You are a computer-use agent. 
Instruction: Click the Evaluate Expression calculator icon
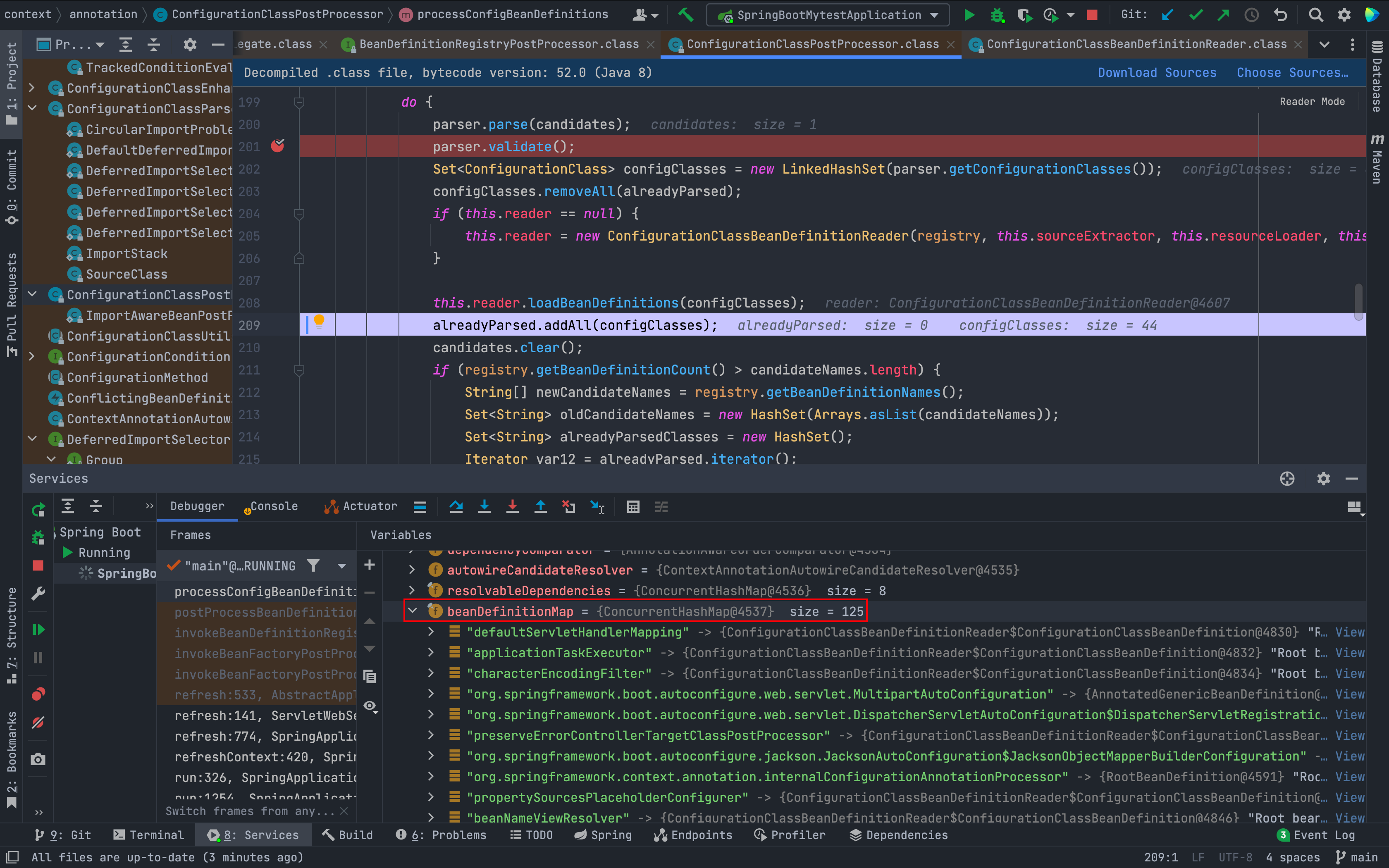tap(633, 506)
